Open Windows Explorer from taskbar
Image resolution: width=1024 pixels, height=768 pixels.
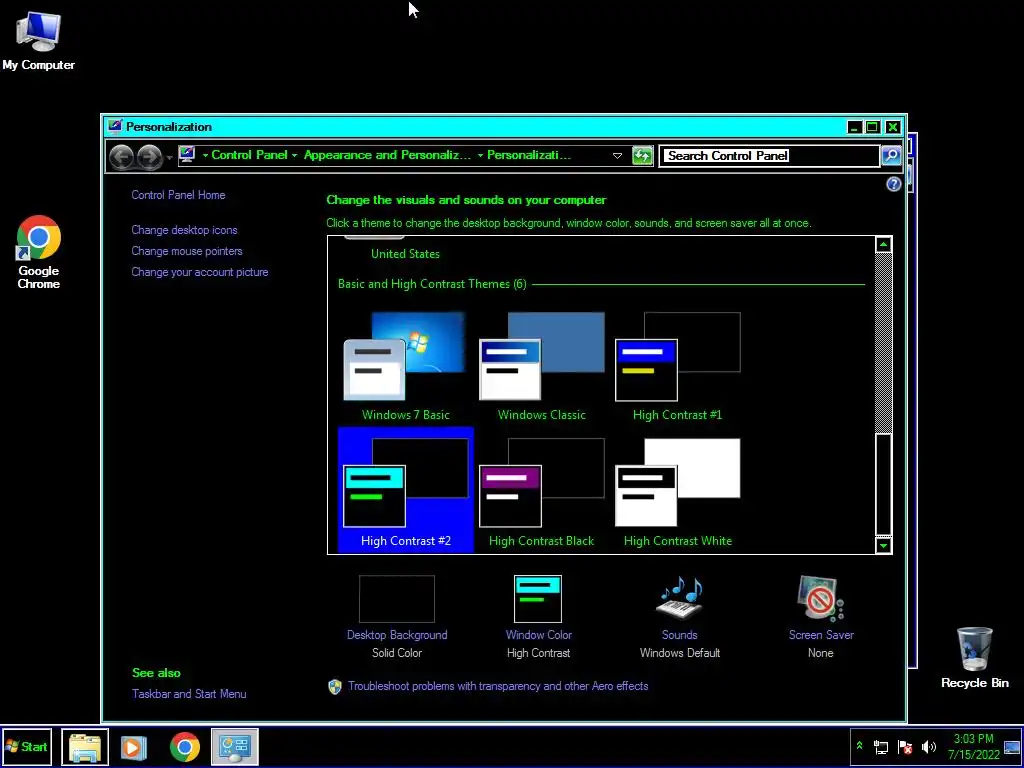(85, 746)
